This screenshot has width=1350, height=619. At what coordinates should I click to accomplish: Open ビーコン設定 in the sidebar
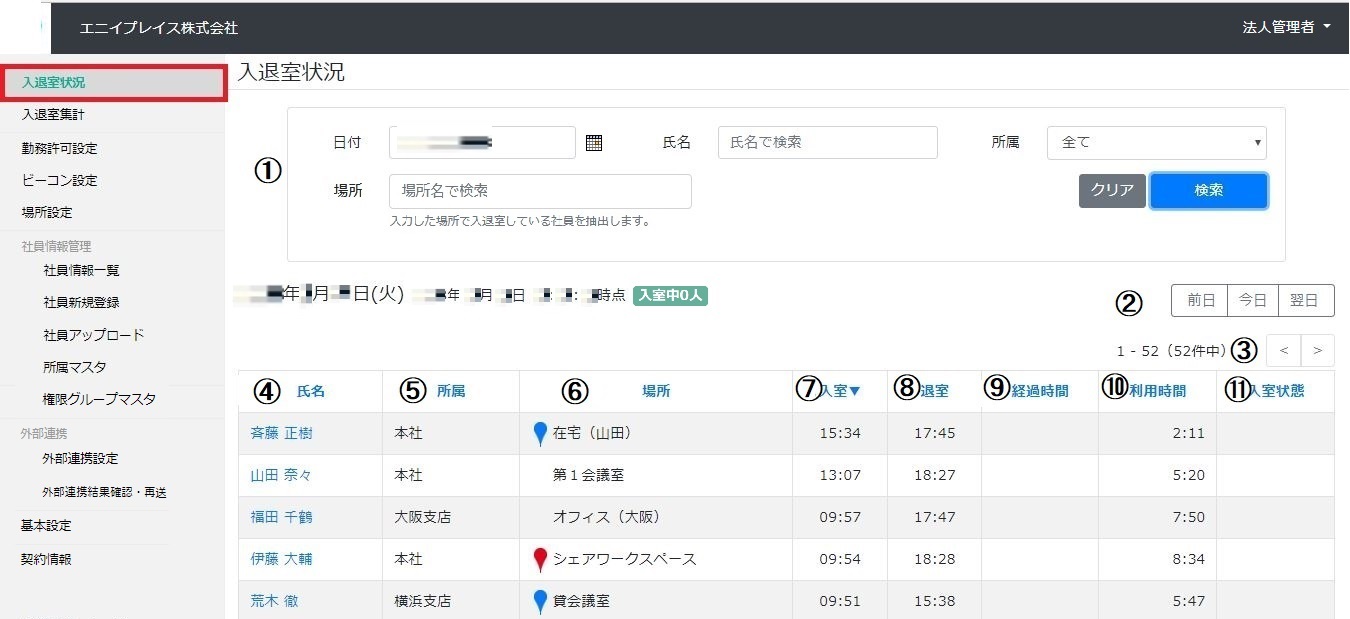coord(60,181)
